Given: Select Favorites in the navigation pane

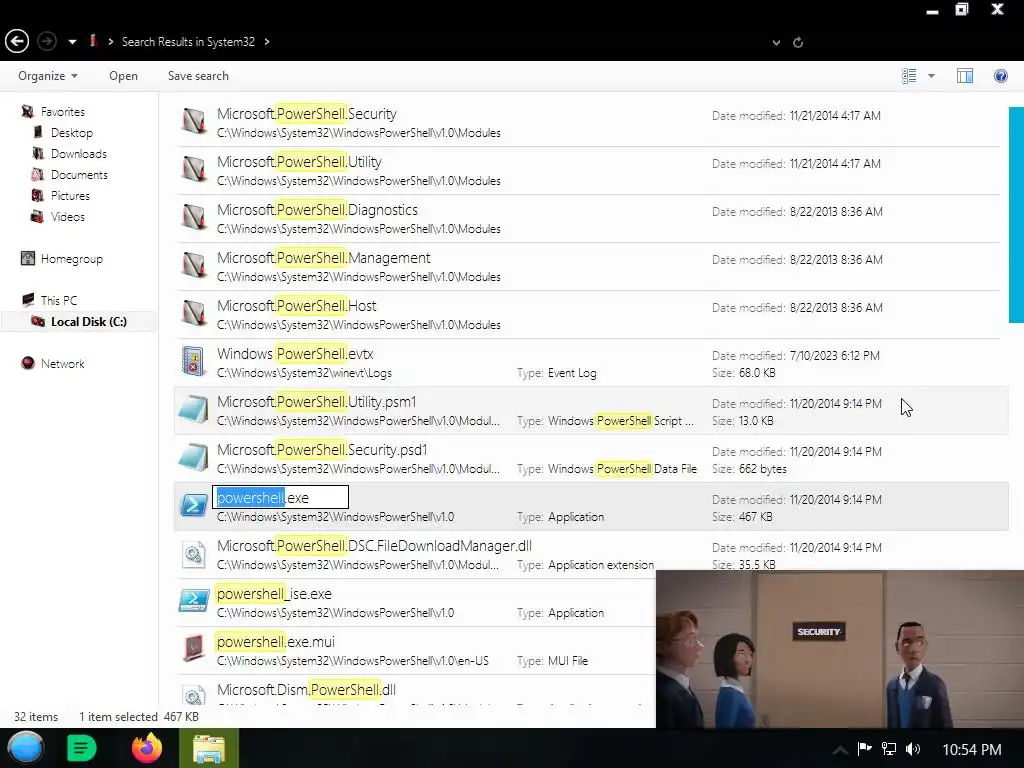Looking at the screenshot, I should point(63,112).
